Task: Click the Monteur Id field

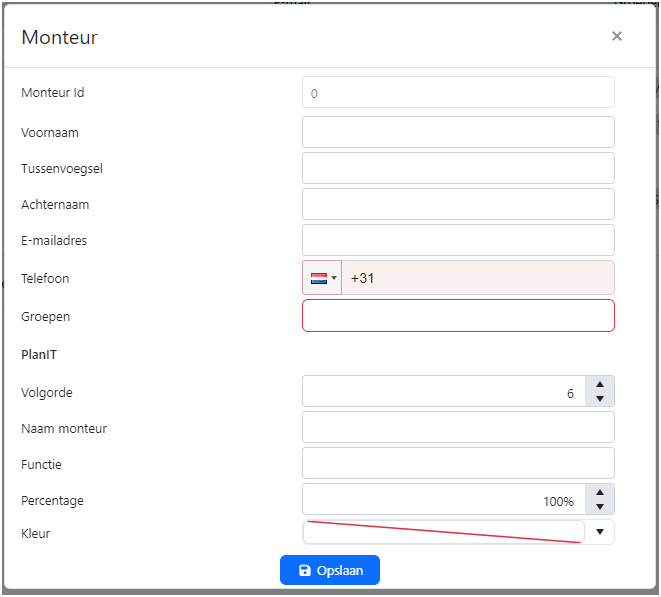Action: coord(458,93)
